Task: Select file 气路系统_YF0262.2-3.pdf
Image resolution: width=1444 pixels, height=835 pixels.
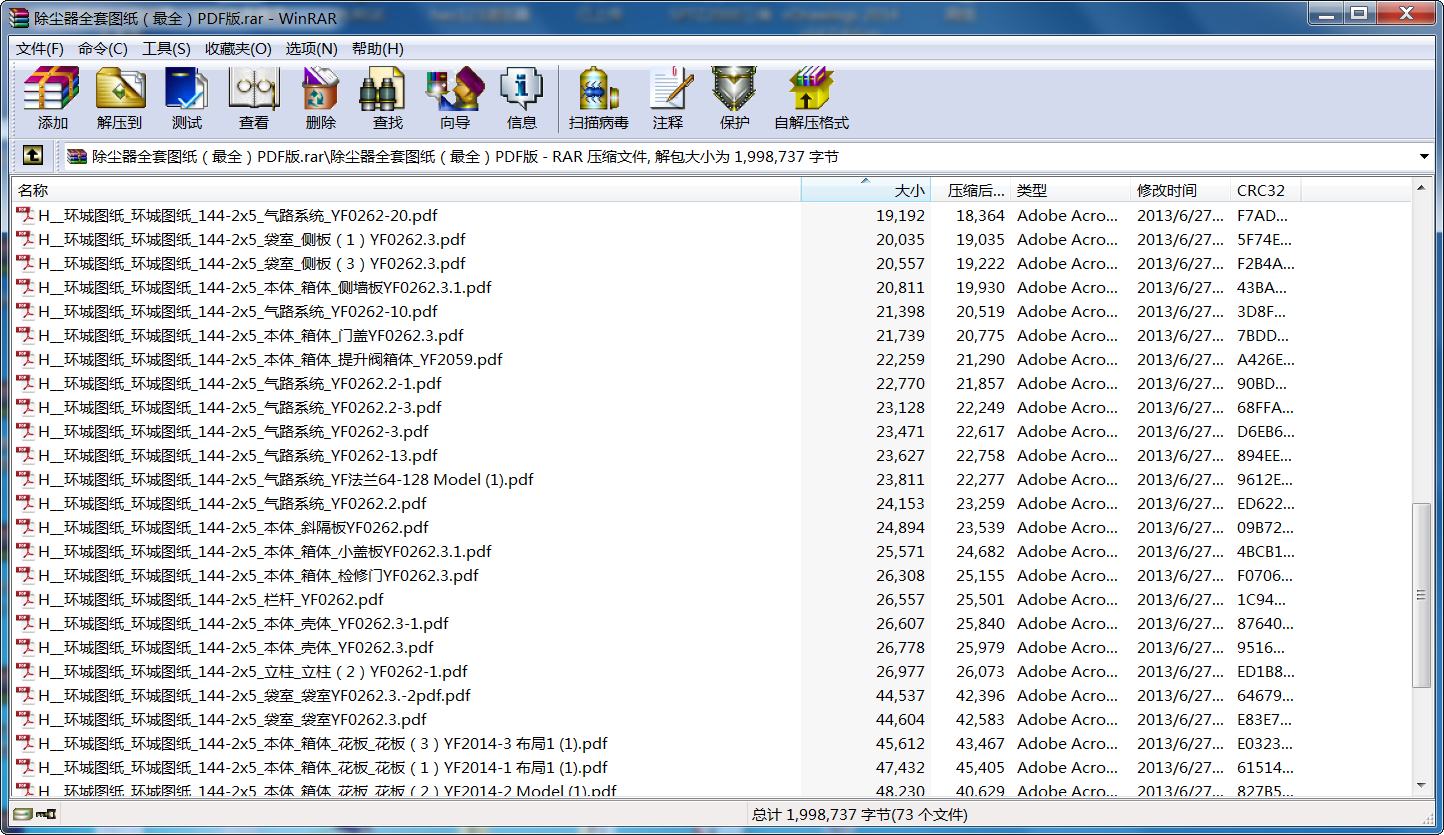Action: pos(240,407)
